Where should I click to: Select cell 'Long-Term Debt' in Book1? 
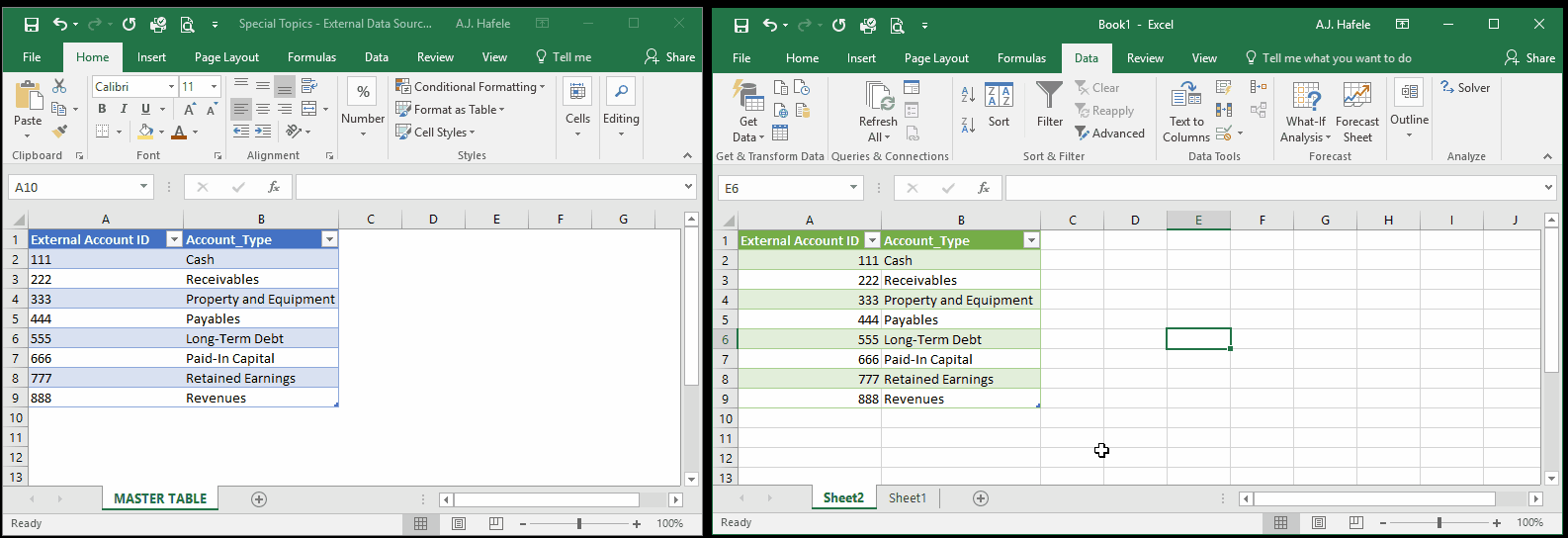pyautogui.click(x=960, y=339)
